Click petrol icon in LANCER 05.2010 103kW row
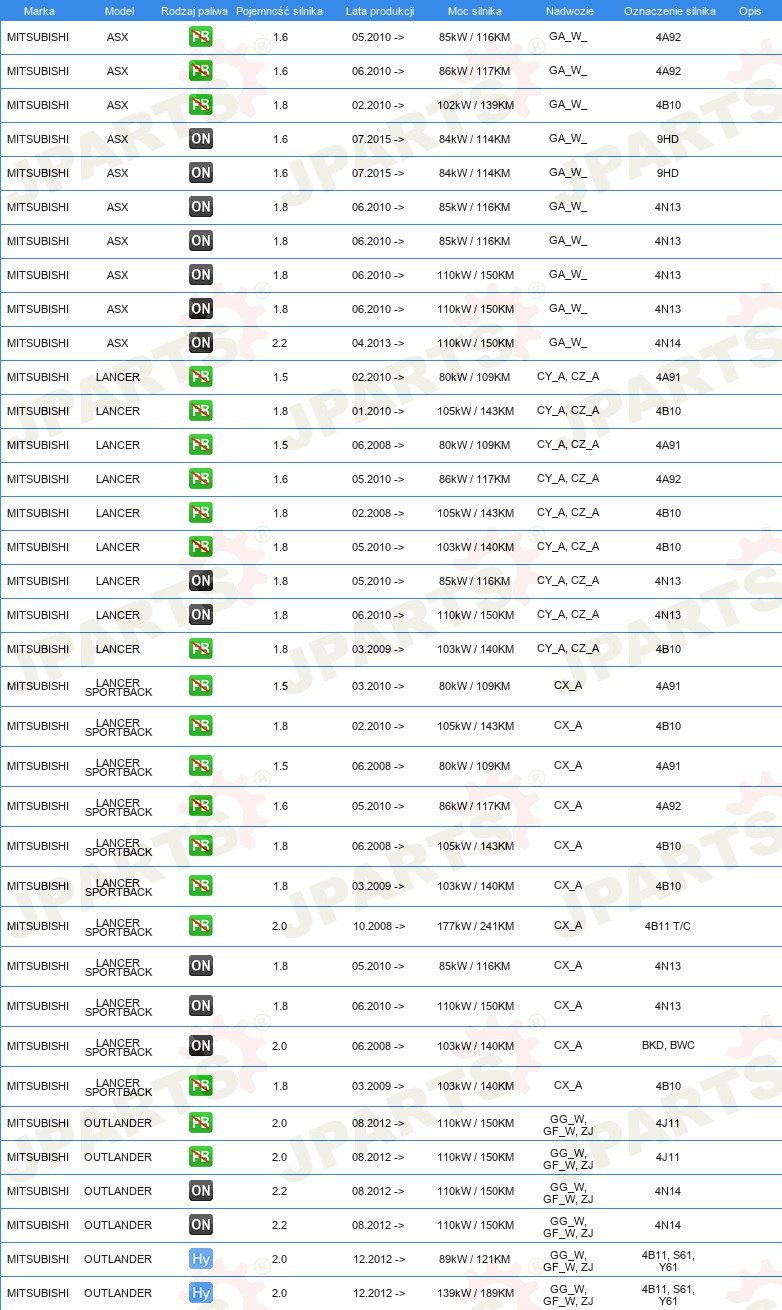The height and width of the screenshot is (1310, 782). click(x=201, y=547)
